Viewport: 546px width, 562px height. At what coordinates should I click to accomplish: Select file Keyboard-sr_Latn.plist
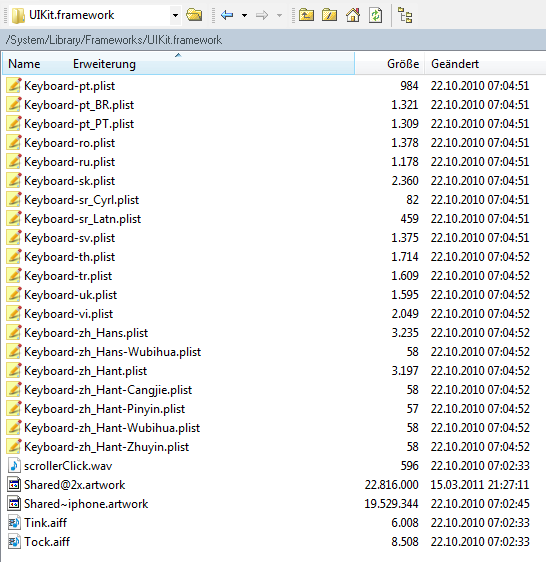(x=82, y=219)
